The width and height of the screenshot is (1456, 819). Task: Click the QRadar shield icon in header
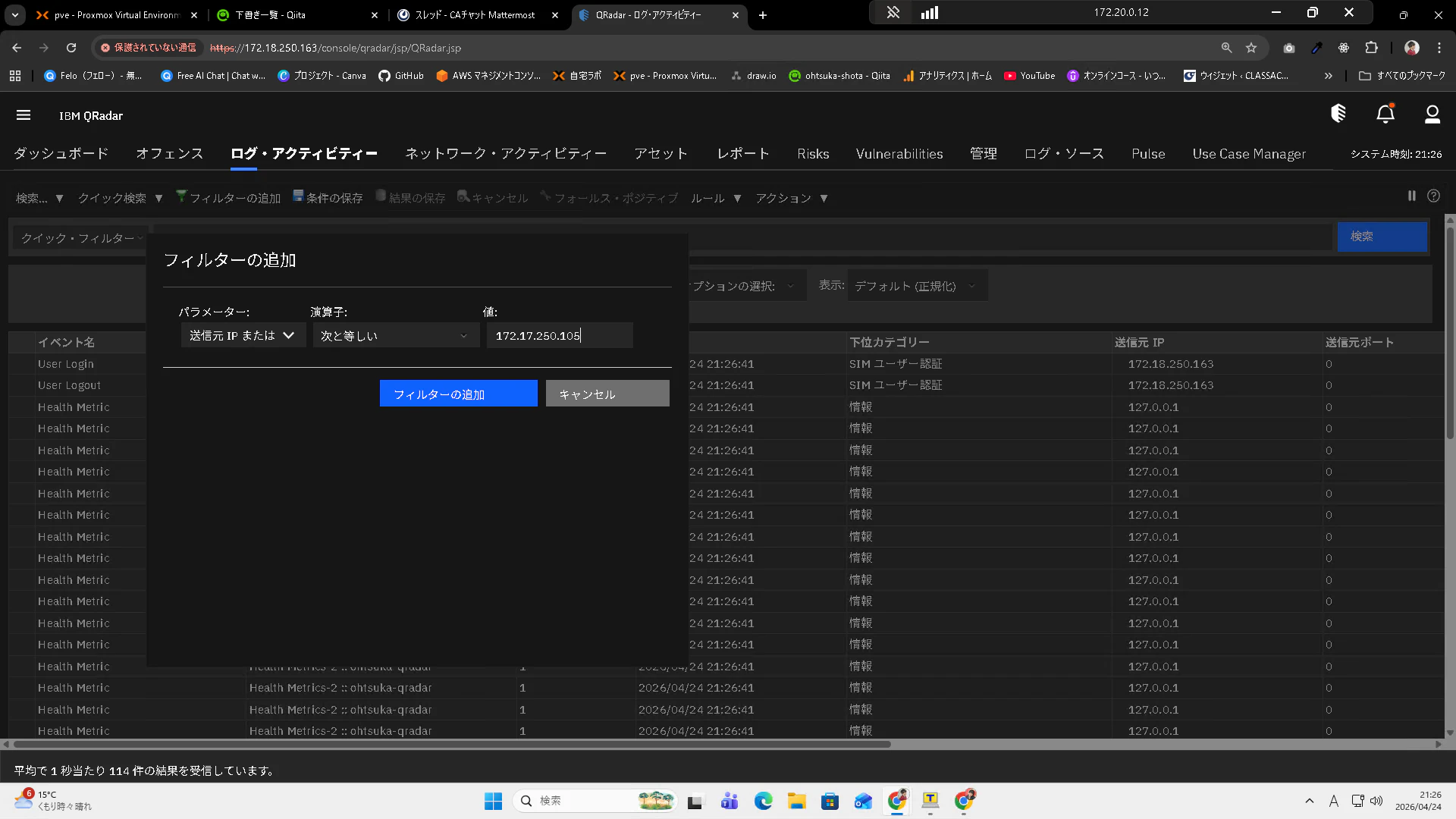coord(1338,114)
